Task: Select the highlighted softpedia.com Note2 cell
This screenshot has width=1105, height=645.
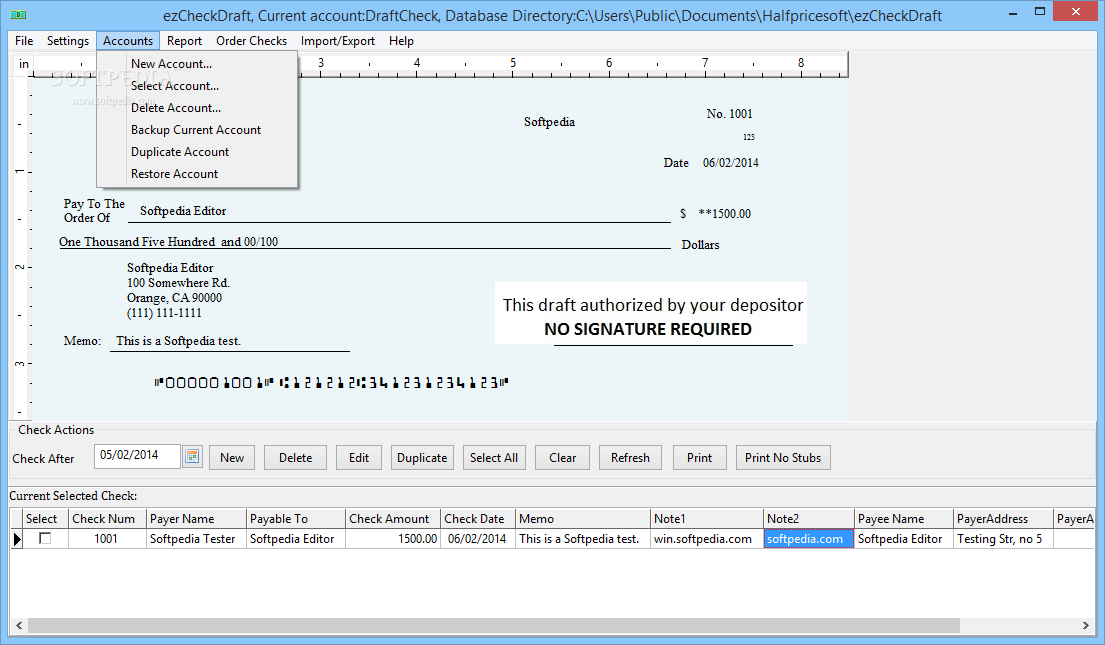Action: pyautogui.click(x=809, y=539)
